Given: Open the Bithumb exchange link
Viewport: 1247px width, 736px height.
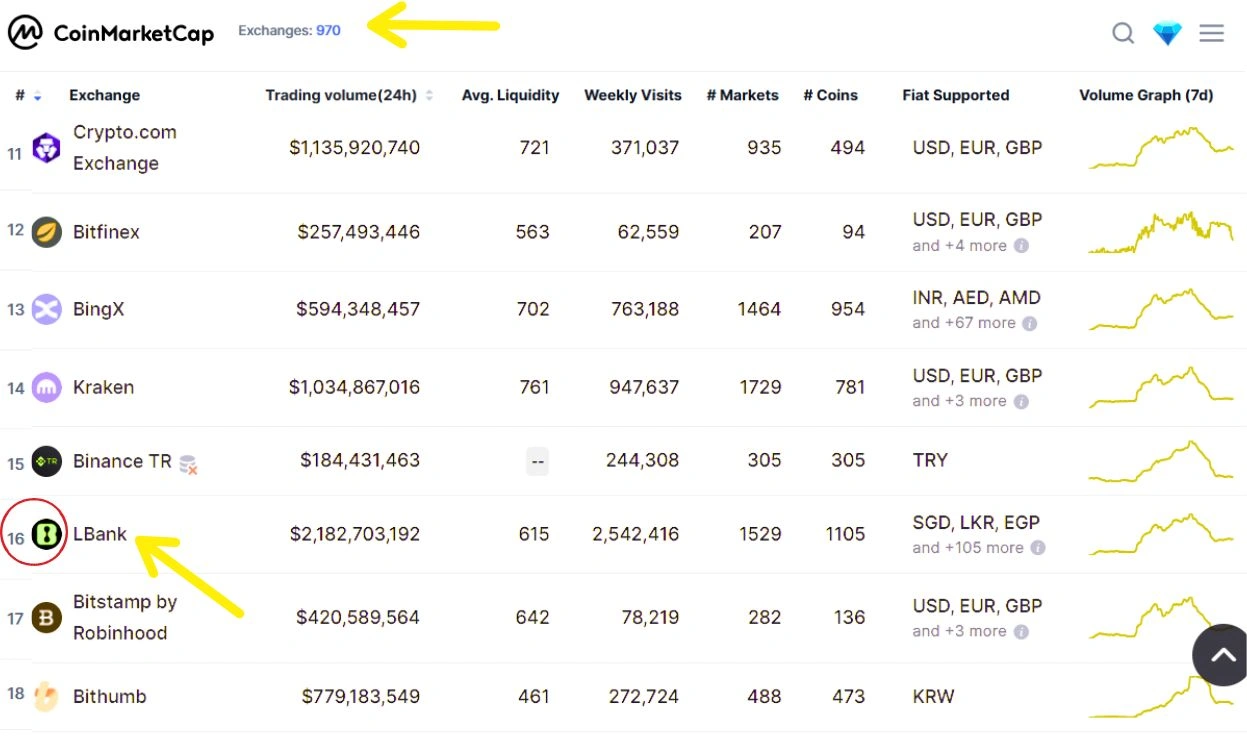Looking at the screenshot, I should pyautogui.click(x=109, y=696).
